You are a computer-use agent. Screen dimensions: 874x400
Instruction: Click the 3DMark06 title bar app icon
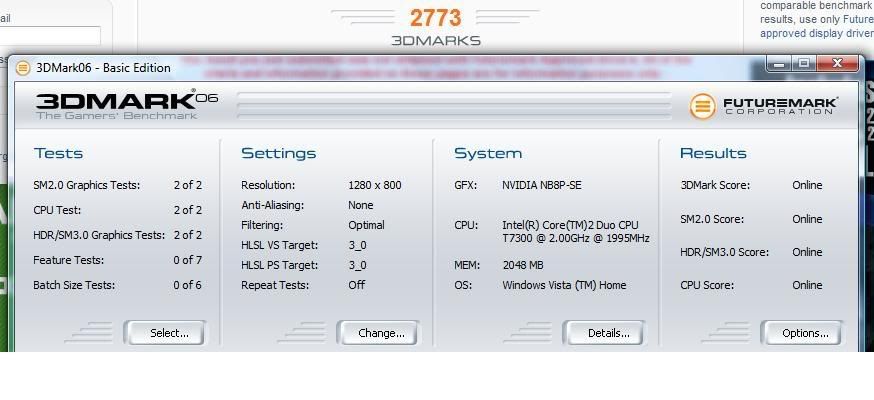pos(23,69)
